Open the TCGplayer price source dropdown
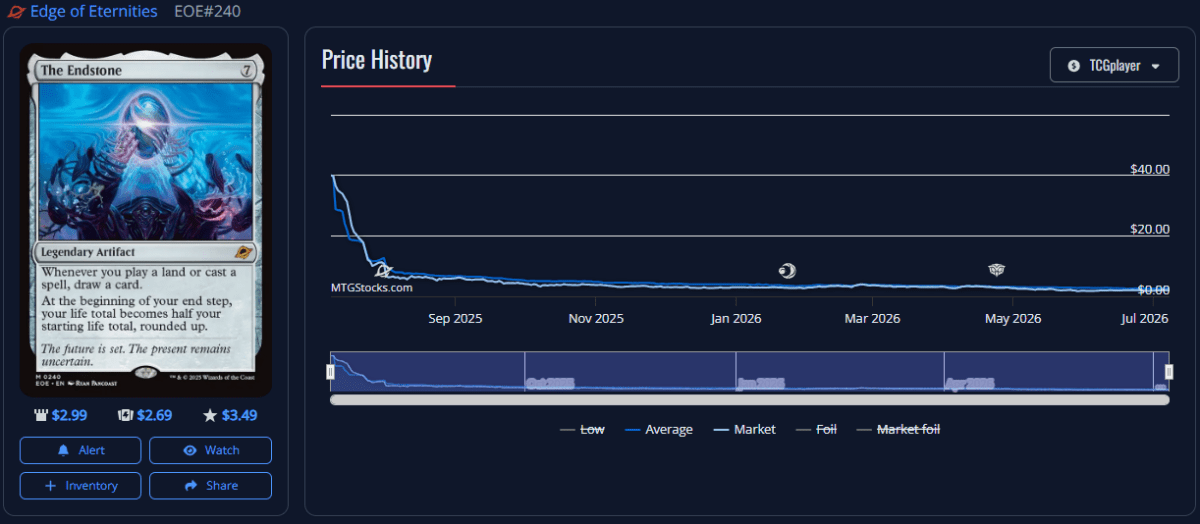 click(x=1114, y=65)
